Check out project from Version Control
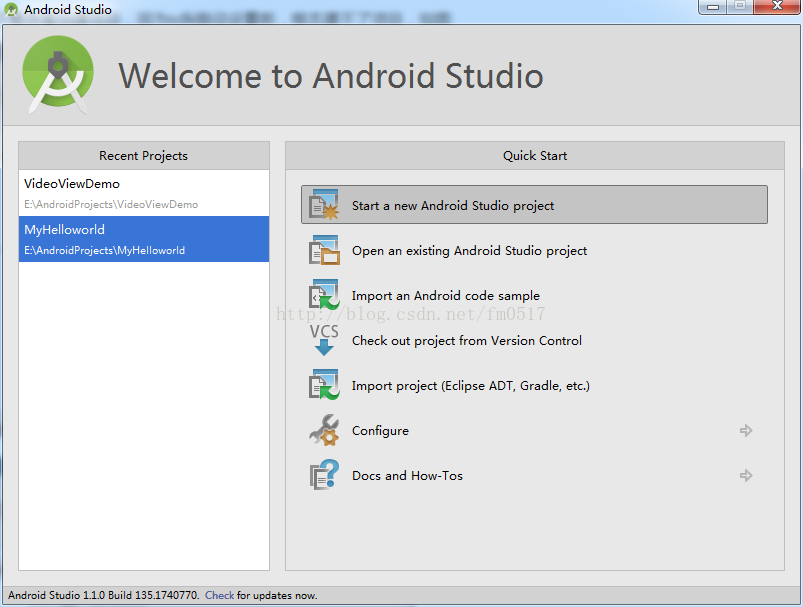 467,341
